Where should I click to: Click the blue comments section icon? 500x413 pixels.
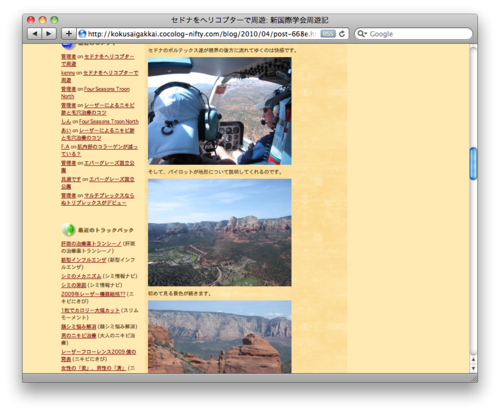click(x=68, y=46)
